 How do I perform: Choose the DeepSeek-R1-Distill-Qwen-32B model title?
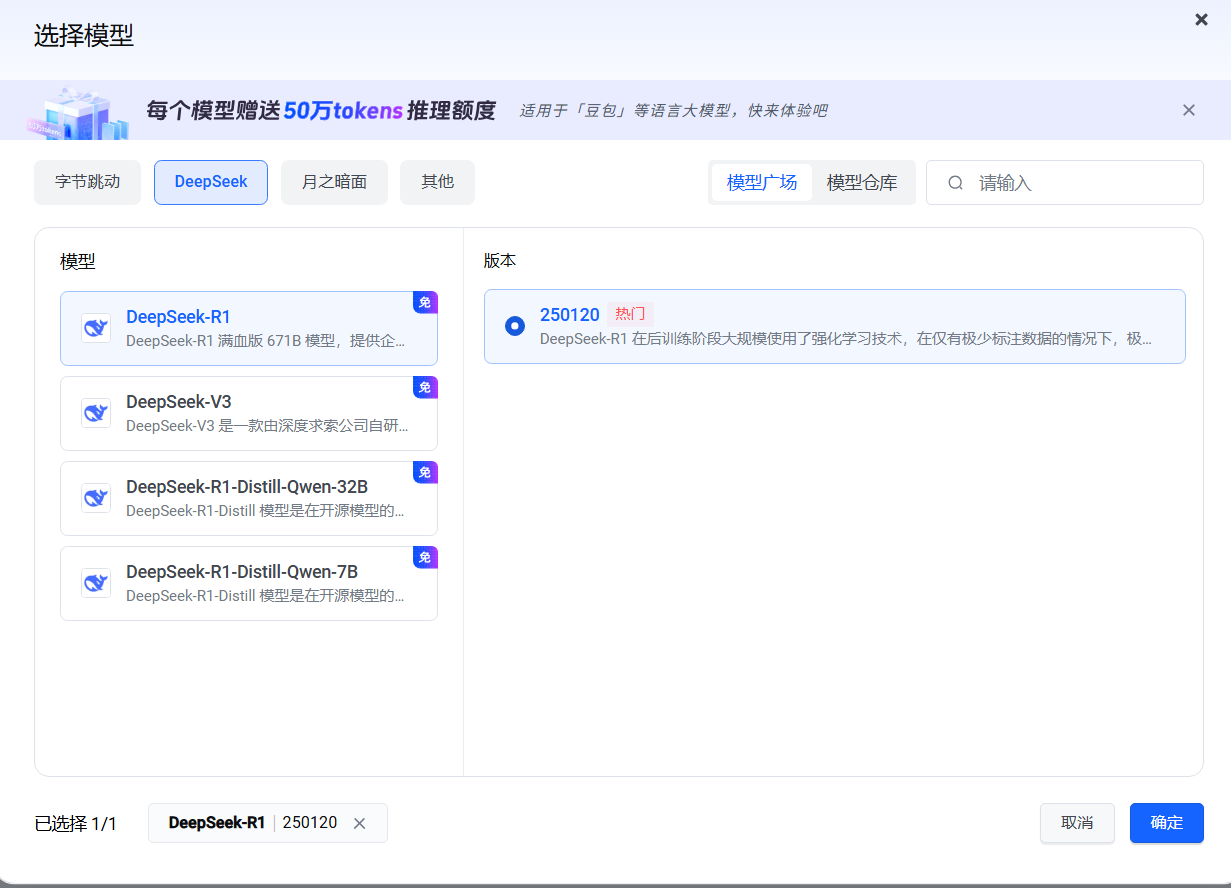247,487
